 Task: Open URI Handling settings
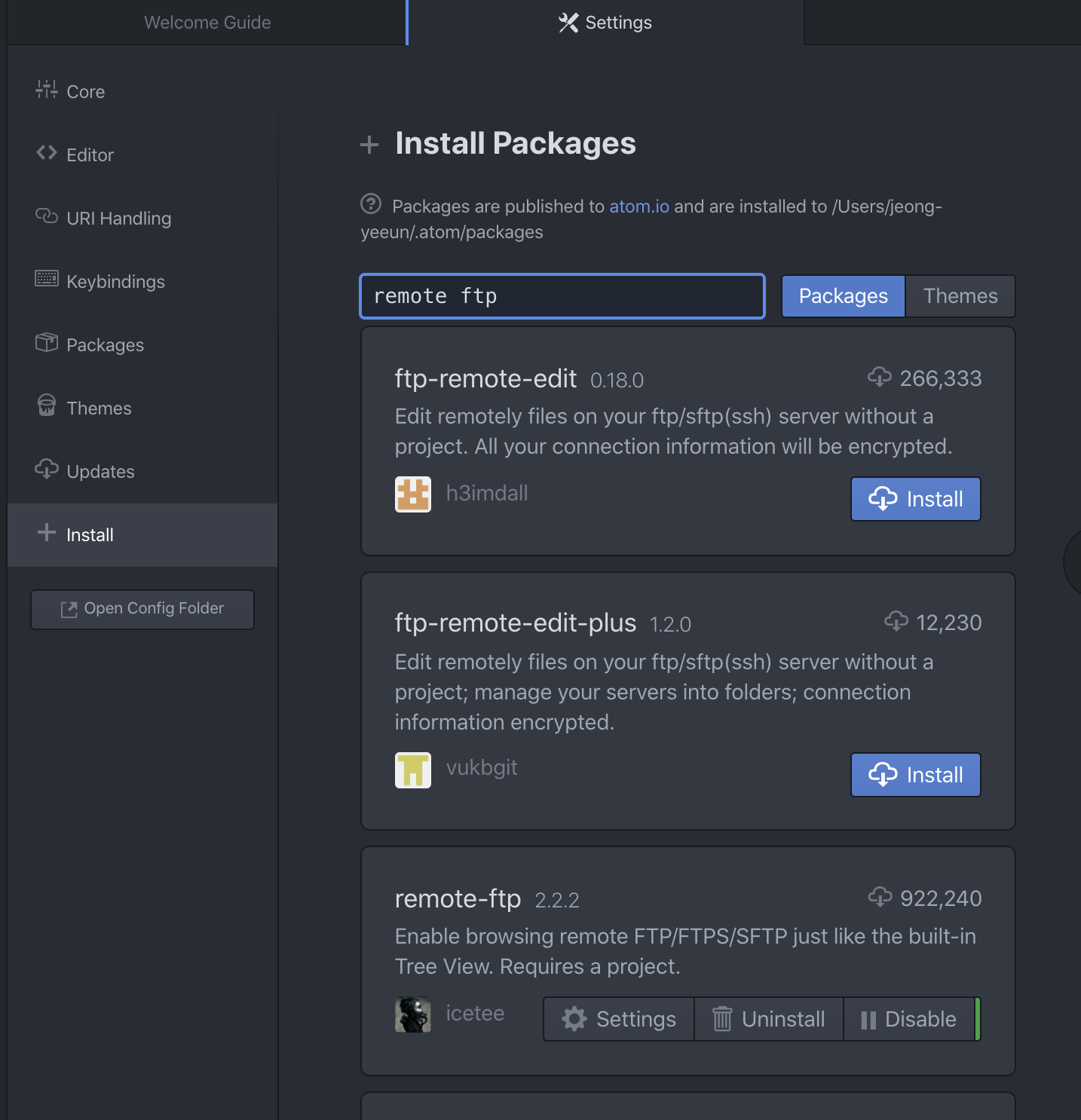(142, 218)
